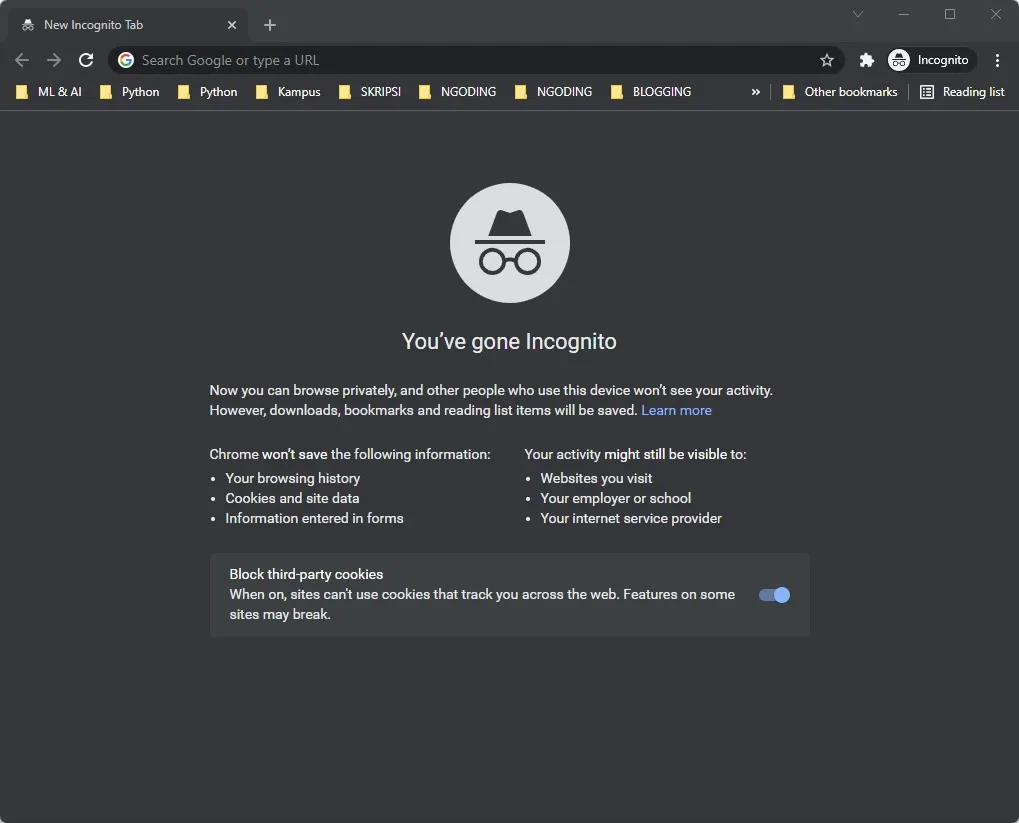Open the ML & AI bookmark folder
The height and width of the screenshot is (823, 1019).
pyautogui.click(x=49, y=92)
